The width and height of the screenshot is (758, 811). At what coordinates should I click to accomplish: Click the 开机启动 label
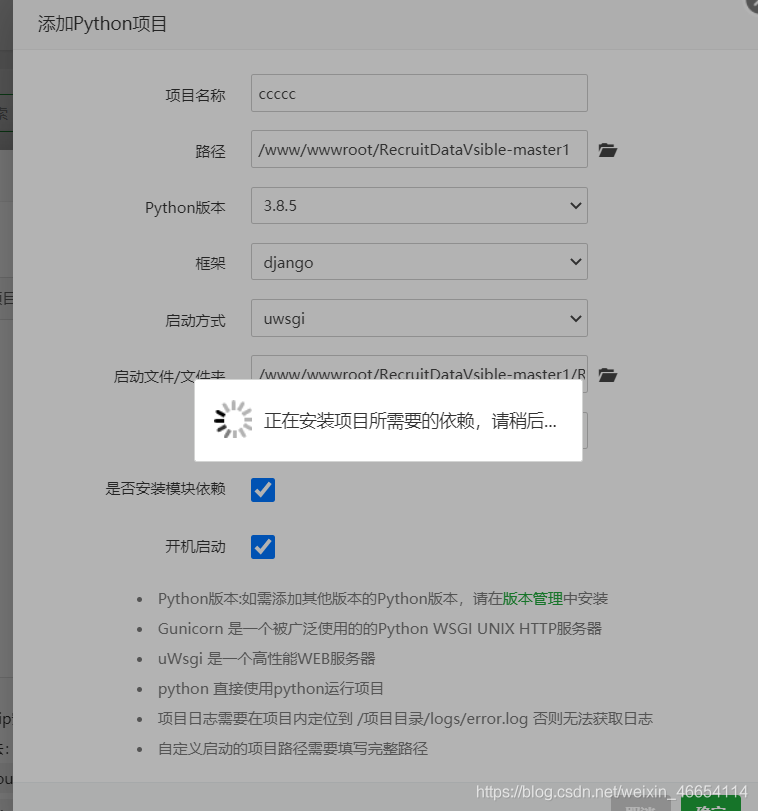click(195, 546)
